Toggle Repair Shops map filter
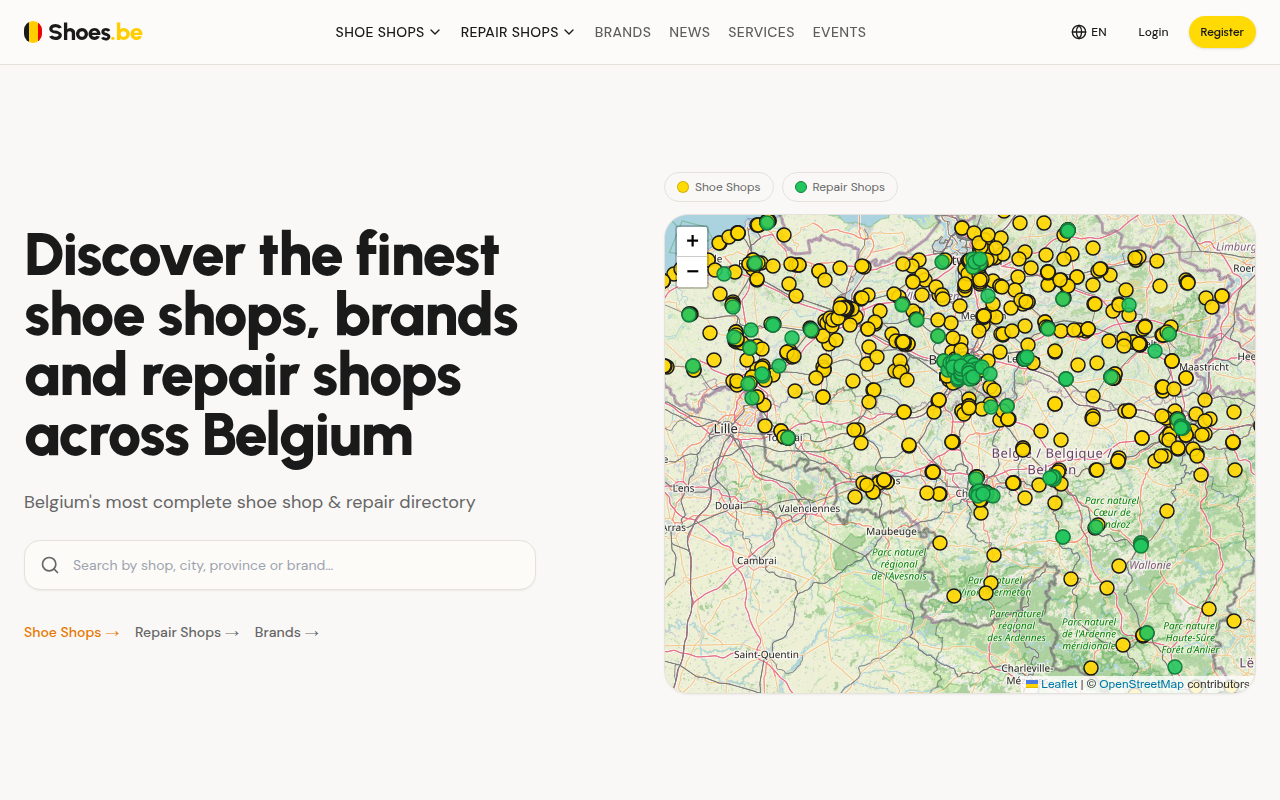 840,187
